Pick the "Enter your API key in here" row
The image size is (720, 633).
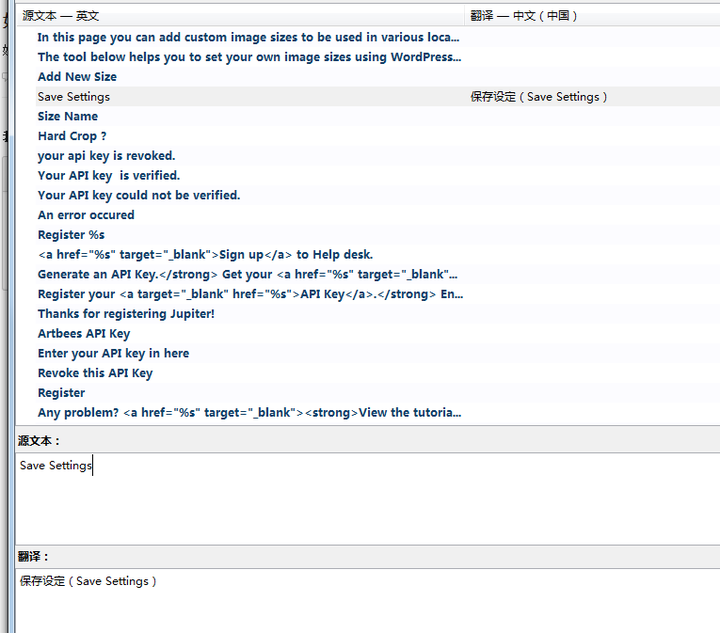tap(113, 353)
